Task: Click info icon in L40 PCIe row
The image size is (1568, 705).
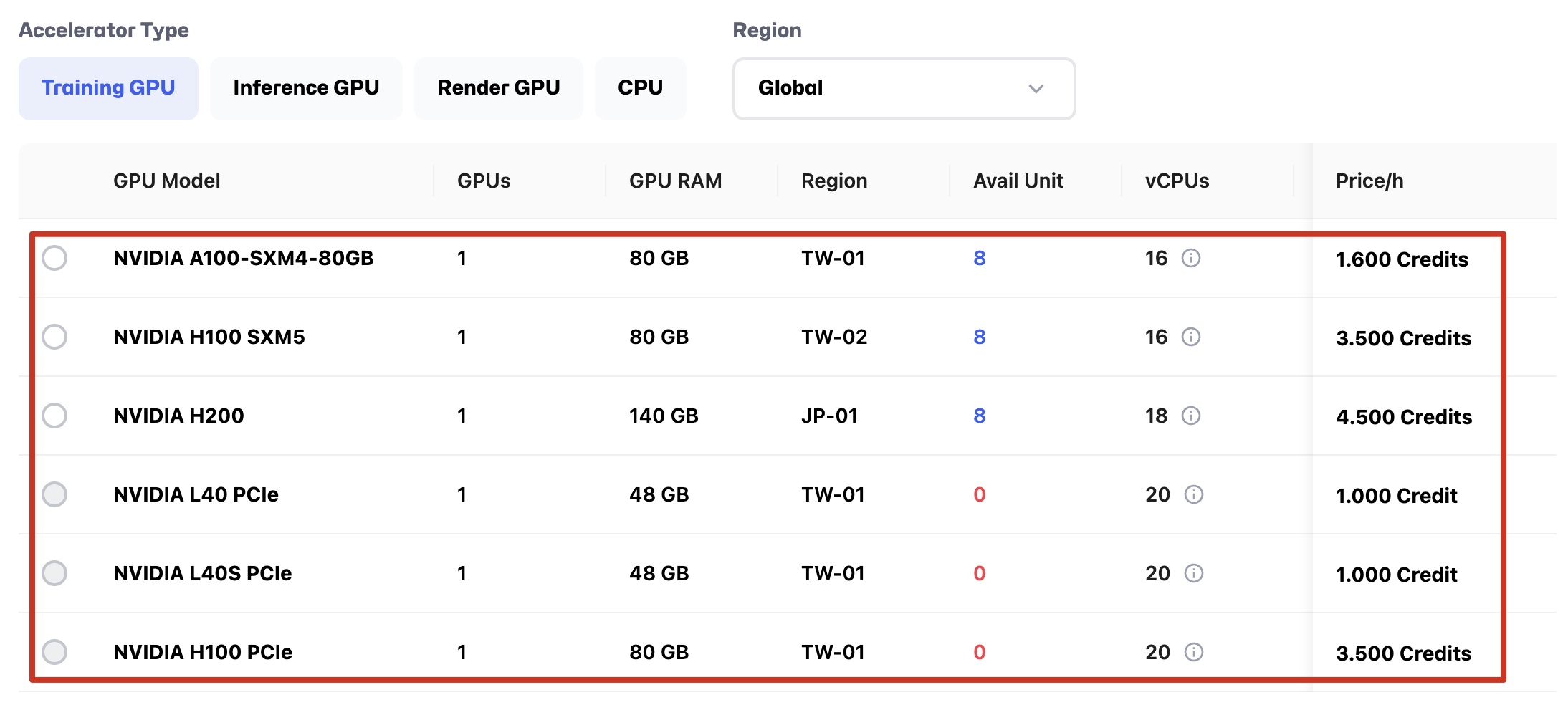Action: coord(1193,494)
